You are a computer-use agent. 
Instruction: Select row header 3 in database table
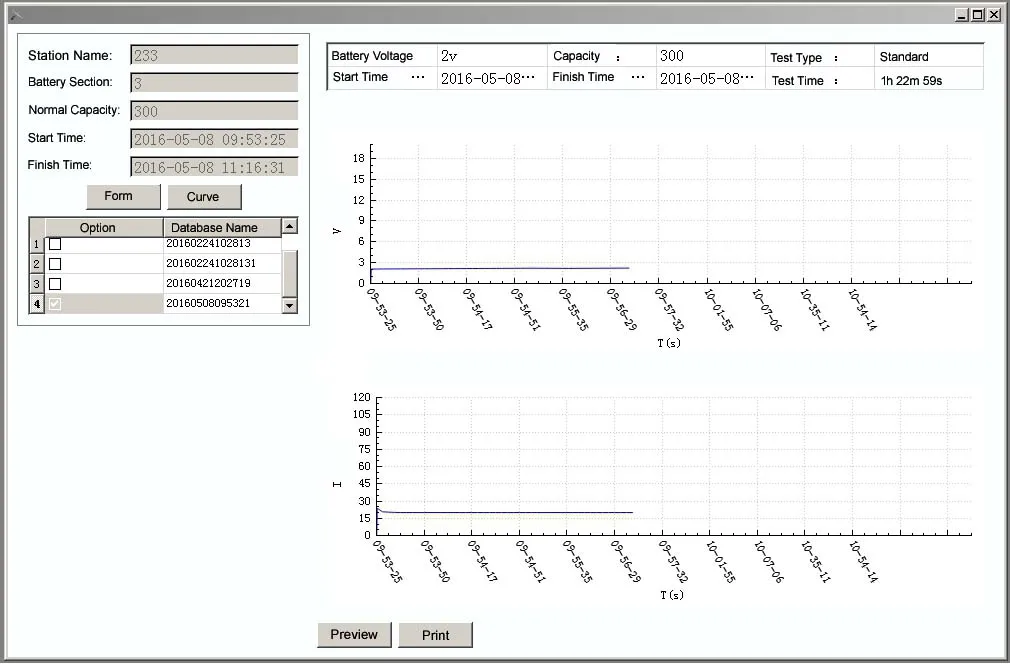(x=37, y=284)
